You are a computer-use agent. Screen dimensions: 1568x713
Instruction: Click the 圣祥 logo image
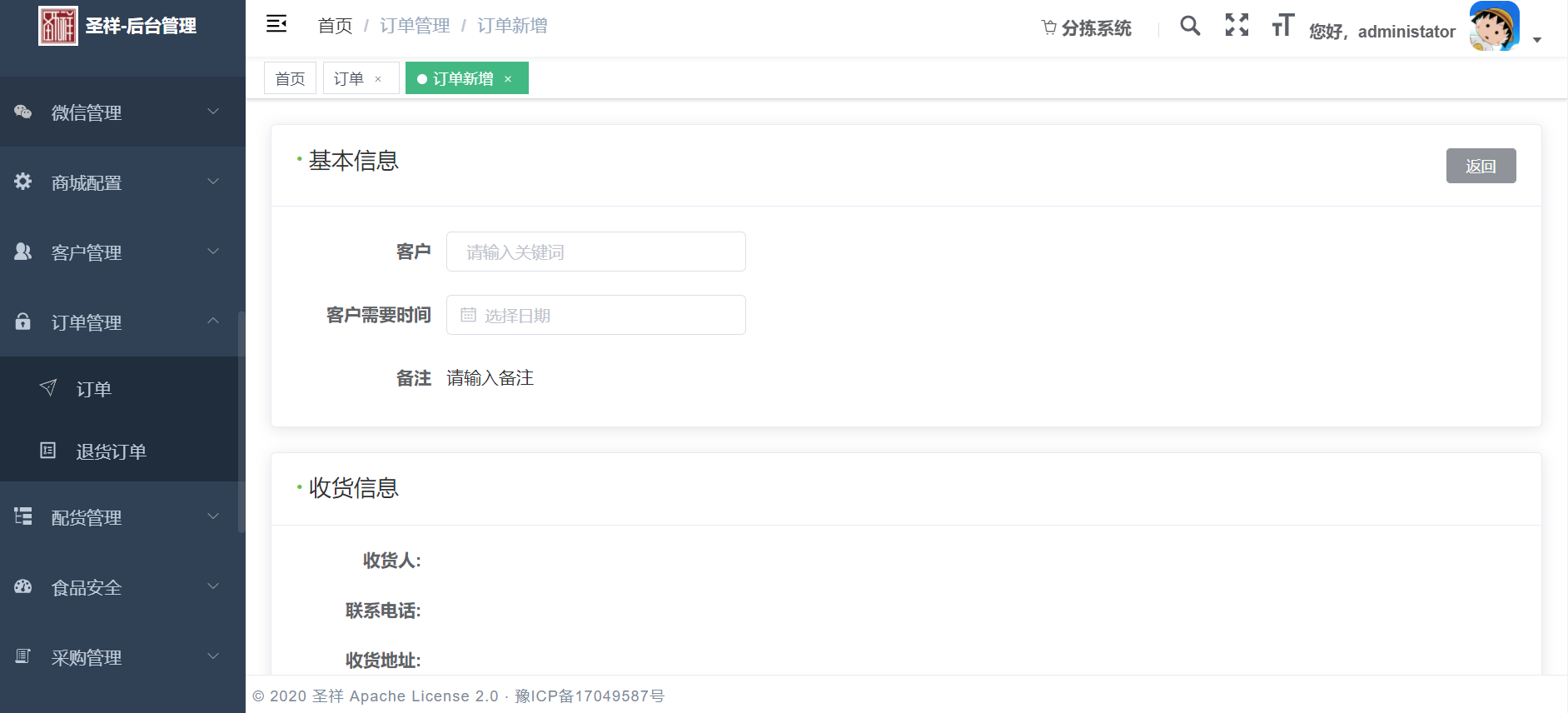[x=58, y=26]
